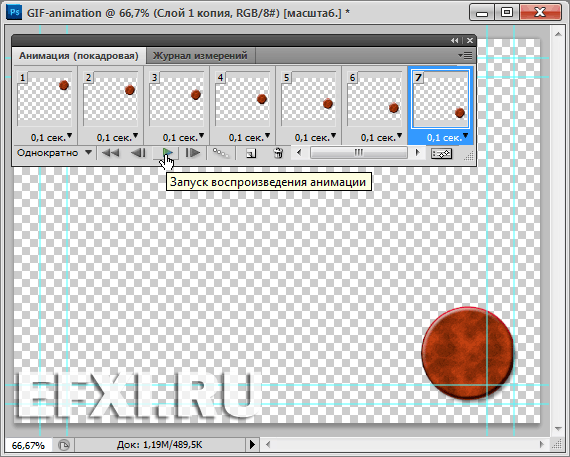Duplicate selected frame icon
570x457 pixels.
pyautogui.click(x=251, y=153)
